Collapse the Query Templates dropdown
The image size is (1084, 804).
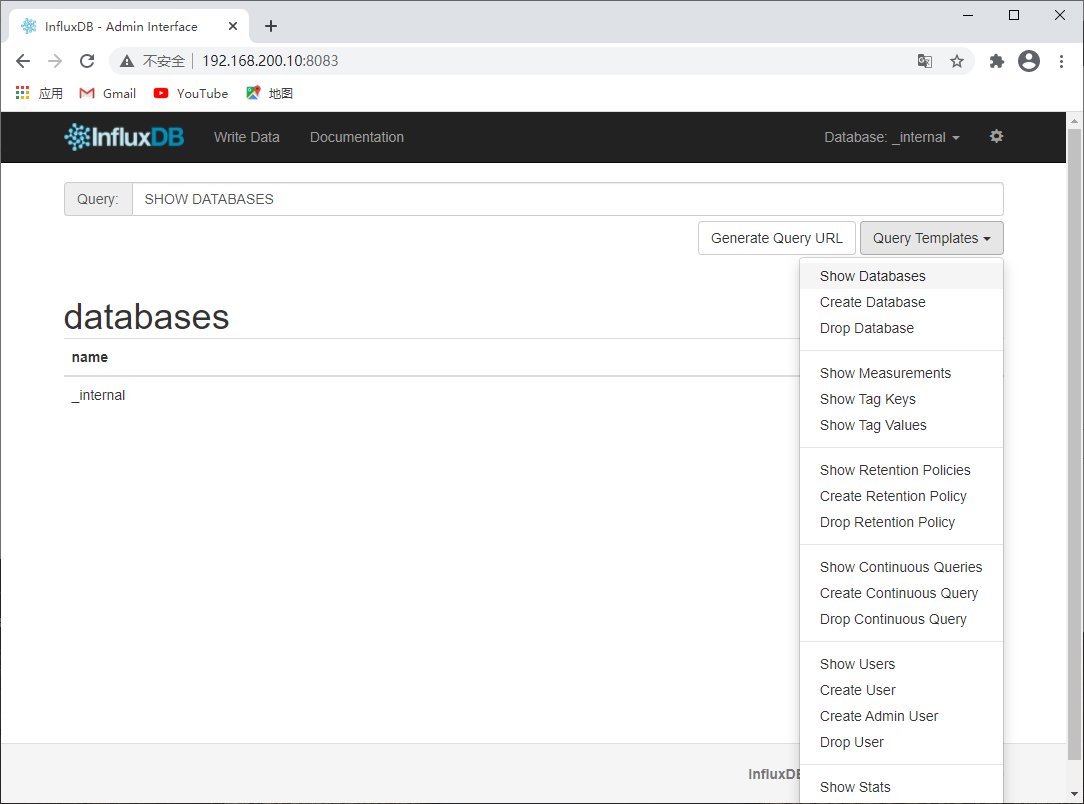click(931, 238)
